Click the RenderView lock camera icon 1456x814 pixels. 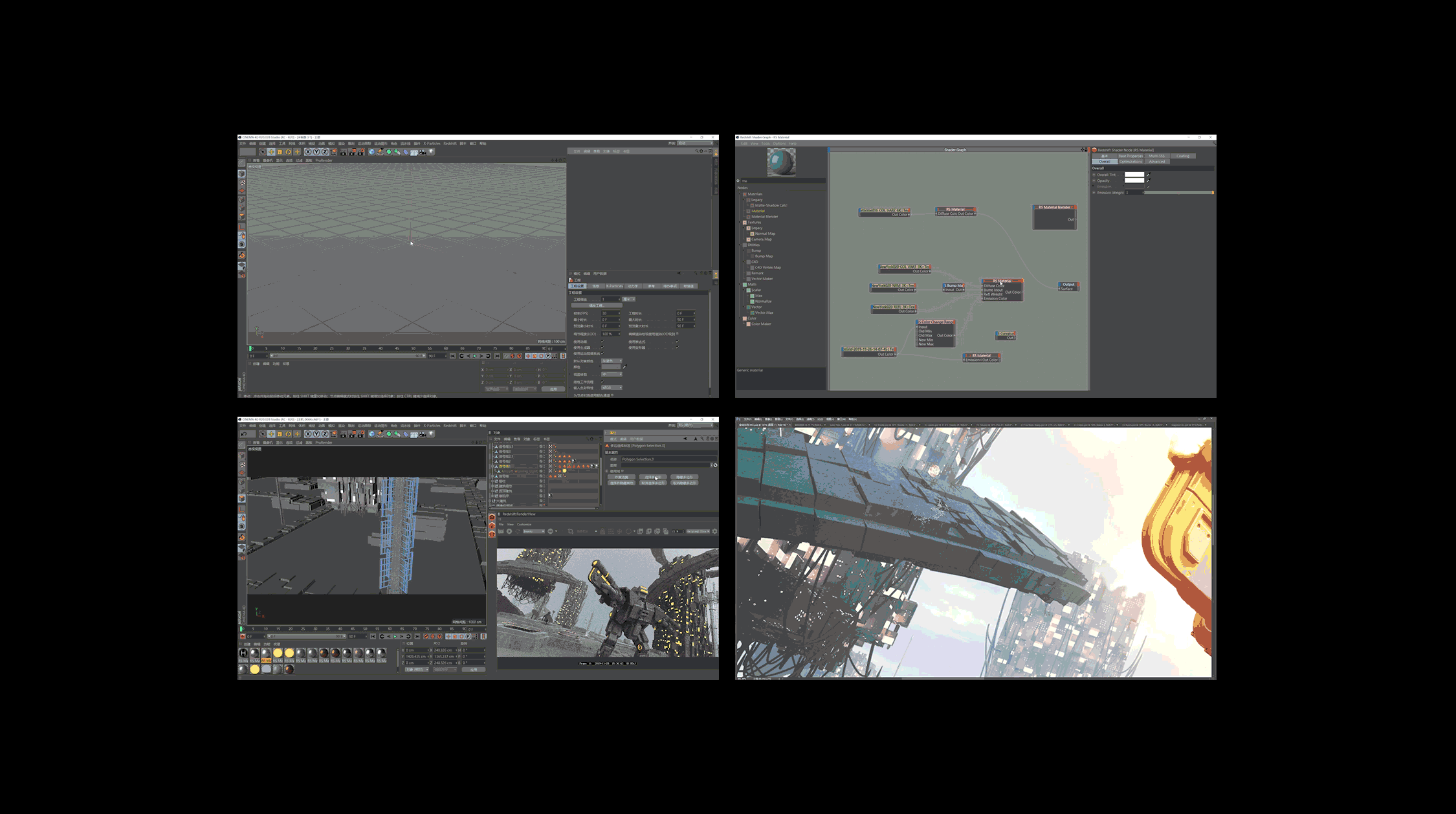click(602, 531)
